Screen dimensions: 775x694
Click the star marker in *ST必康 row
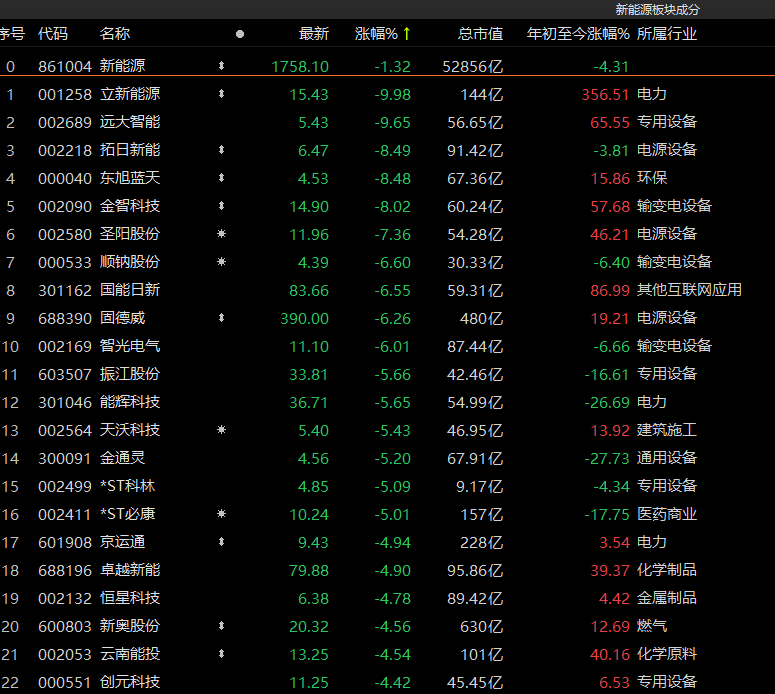click(x=221, y=514)
